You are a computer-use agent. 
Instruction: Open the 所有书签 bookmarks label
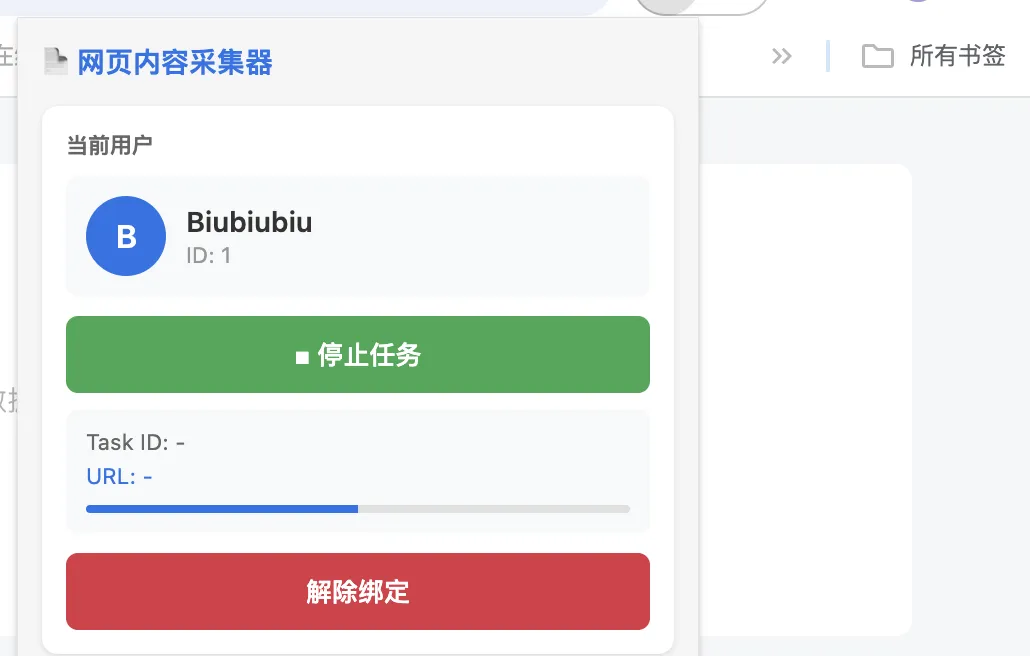(x=957, y=56)
